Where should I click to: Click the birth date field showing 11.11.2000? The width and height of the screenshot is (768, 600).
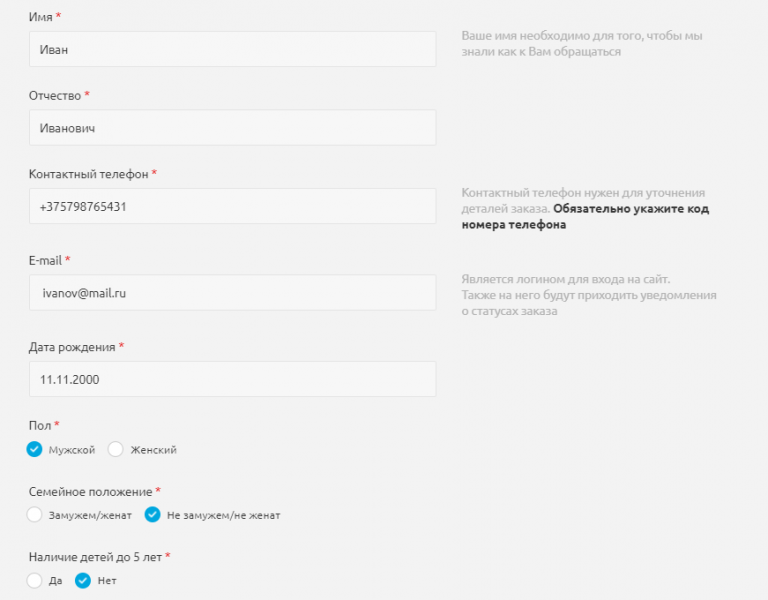click(232, 379)
